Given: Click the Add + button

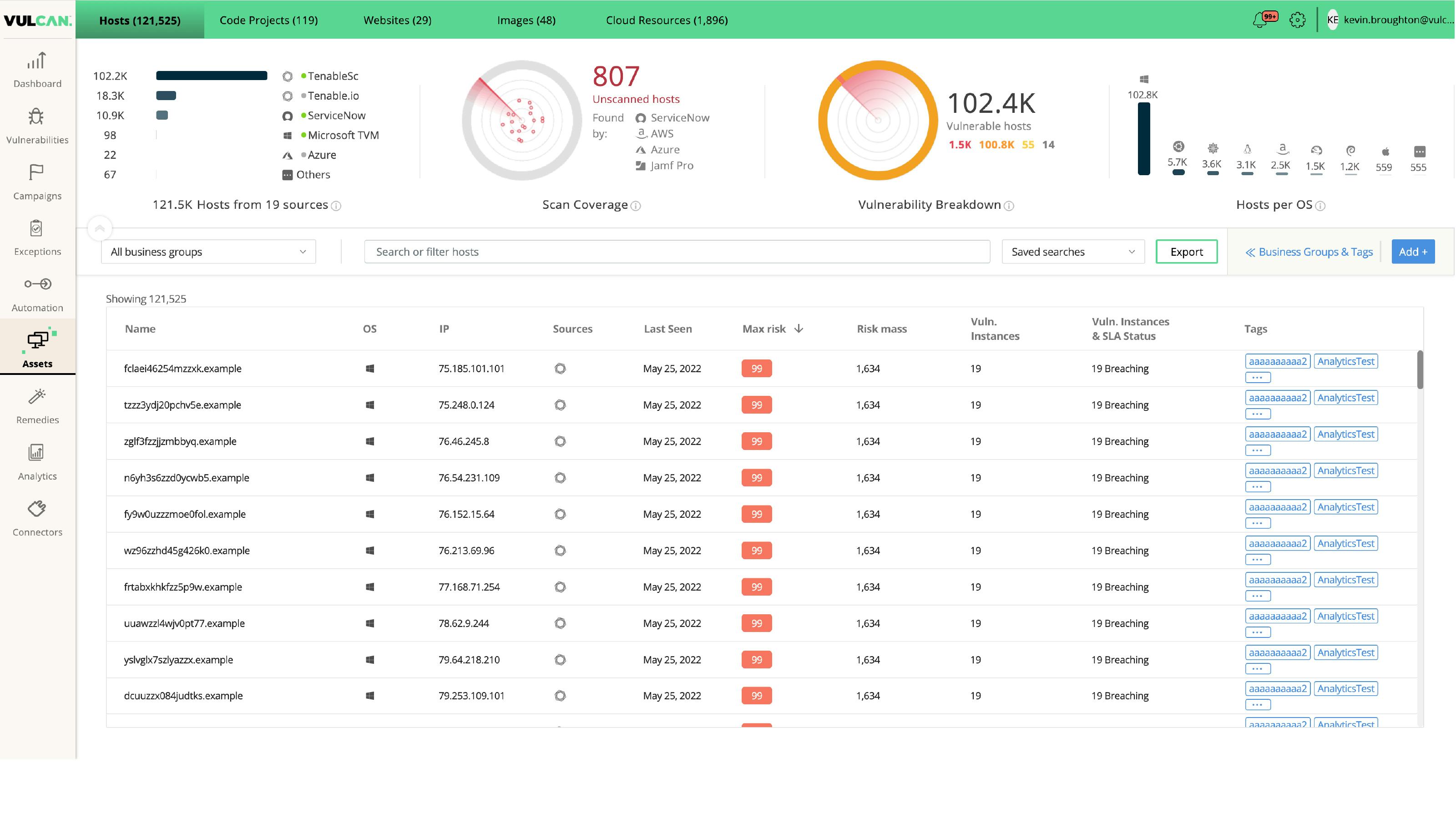Looking at the screenshot, I should [x=1413, y=252].
